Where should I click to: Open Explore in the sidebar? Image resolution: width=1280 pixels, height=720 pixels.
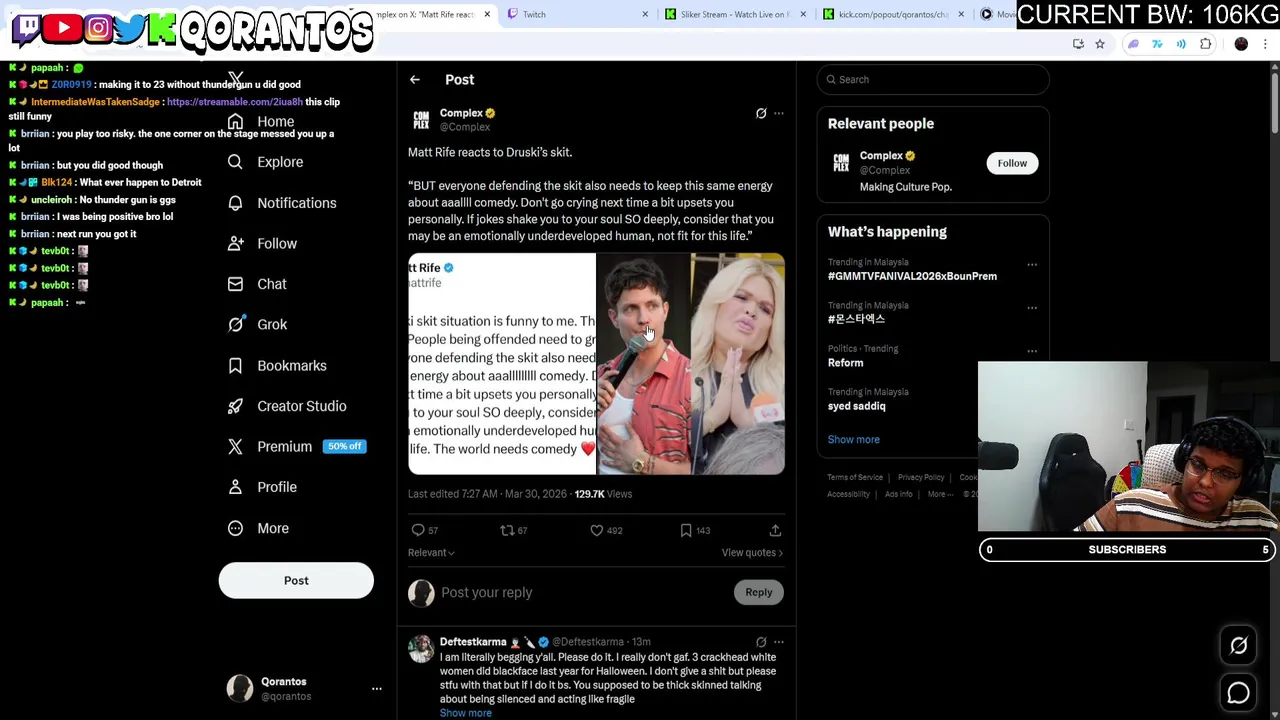pyautogui.click(x=265, y=162)
